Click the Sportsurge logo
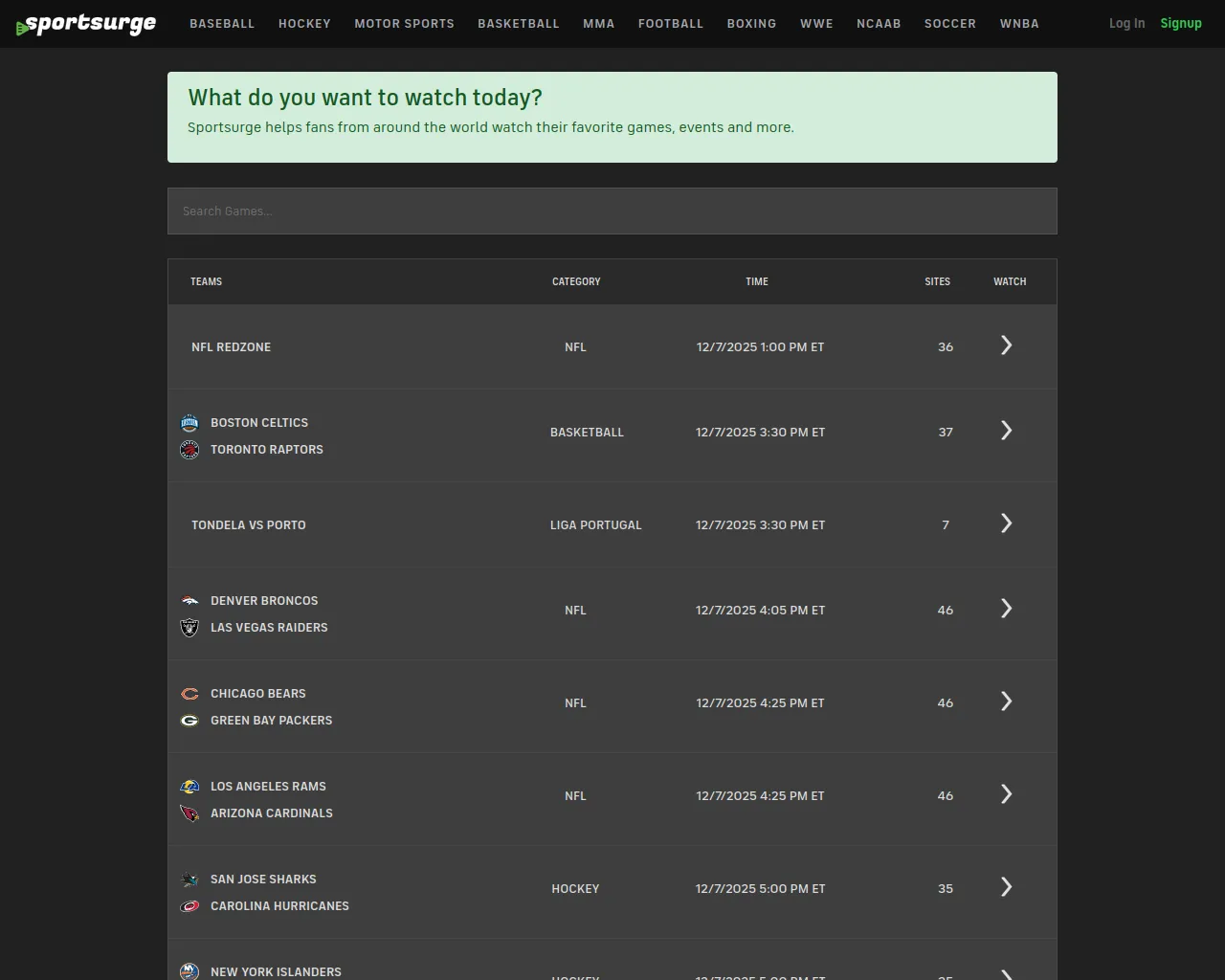1225x980 pixels. point(86,24)
